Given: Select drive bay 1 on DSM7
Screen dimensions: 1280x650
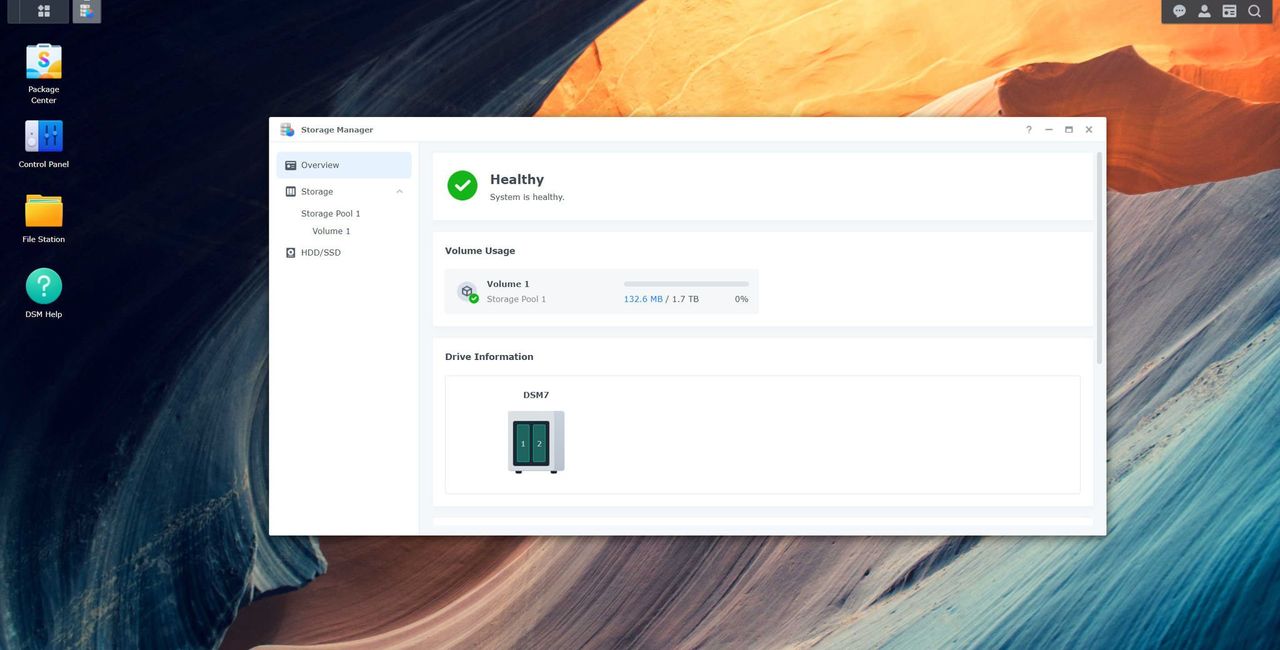Looking at the screenshot, I should [x=523, y=443].
